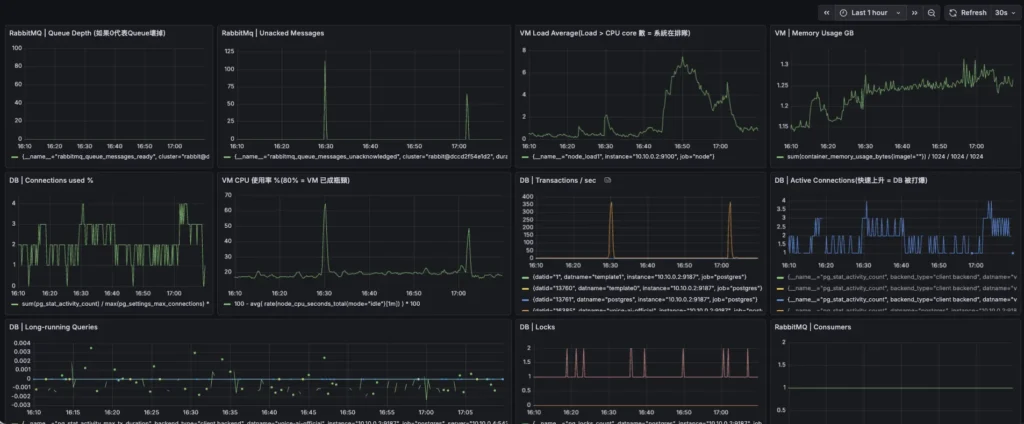1024x424 pixels.
Task: Click the DB Long-running Queries panel title
Action: [x=54, y=327]
